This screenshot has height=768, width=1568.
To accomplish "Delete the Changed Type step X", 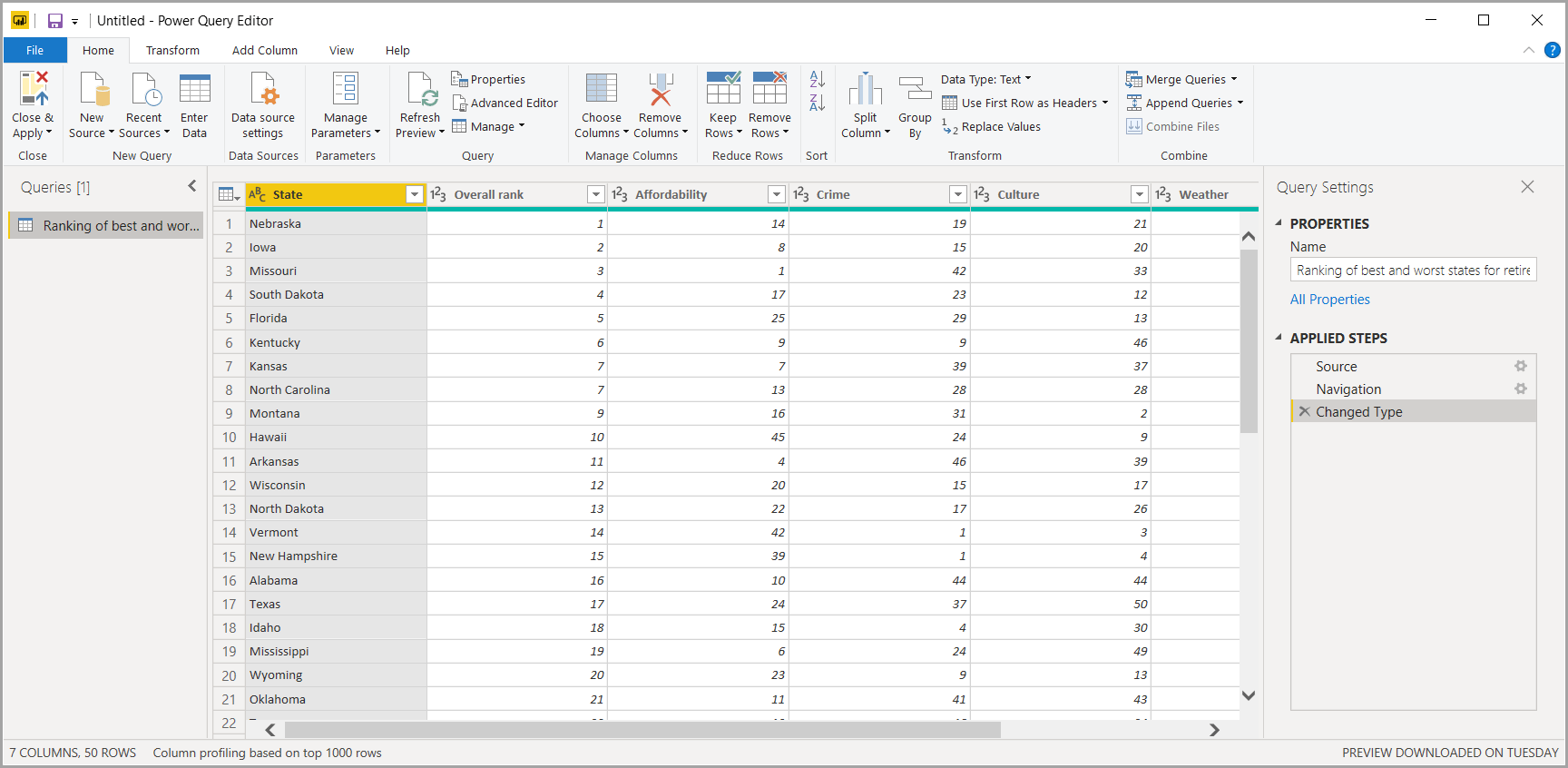I will (x=1304, y=411).
